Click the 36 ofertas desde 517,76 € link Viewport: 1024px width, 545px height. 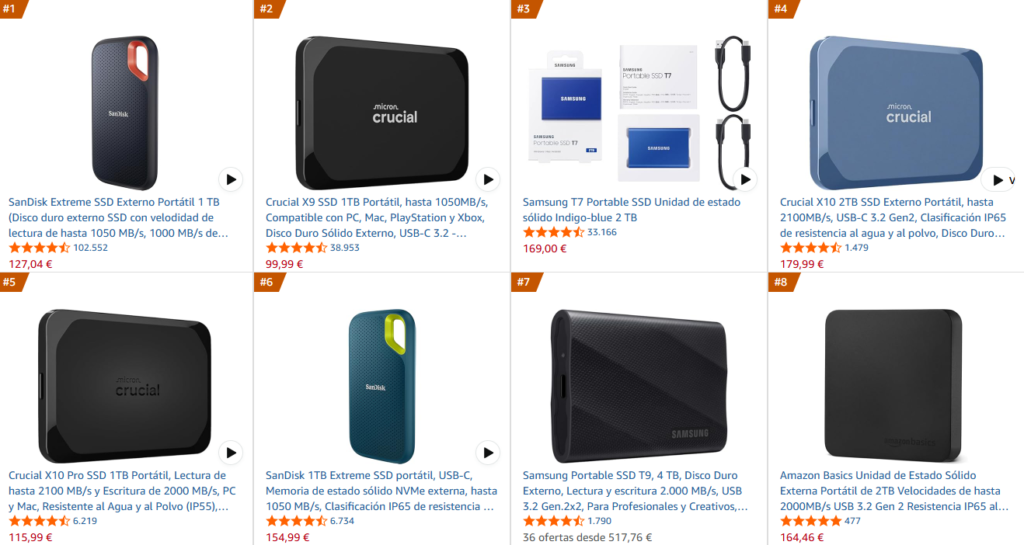tap(587, 537)
